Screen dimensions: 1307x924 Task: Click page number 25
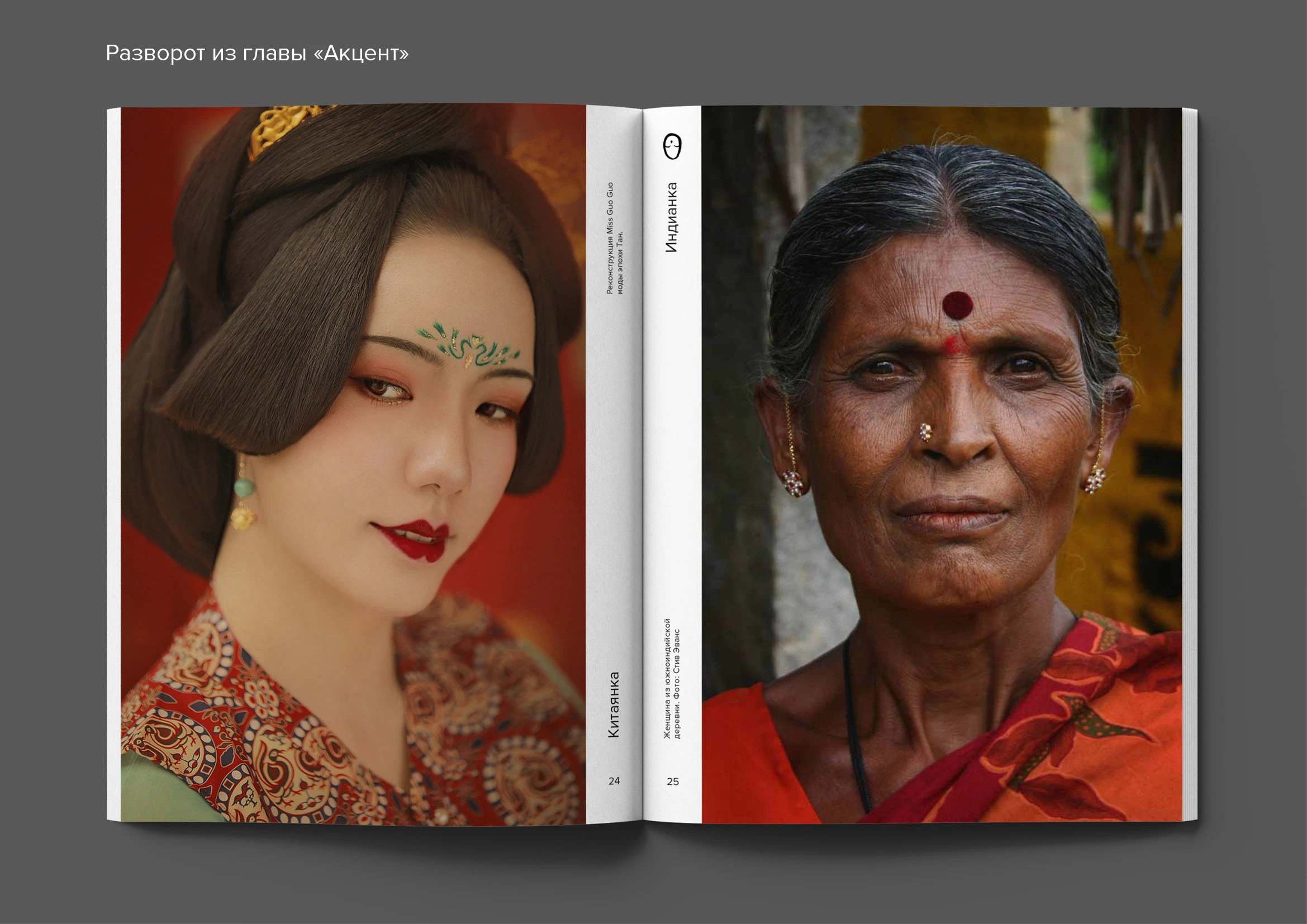673,782
